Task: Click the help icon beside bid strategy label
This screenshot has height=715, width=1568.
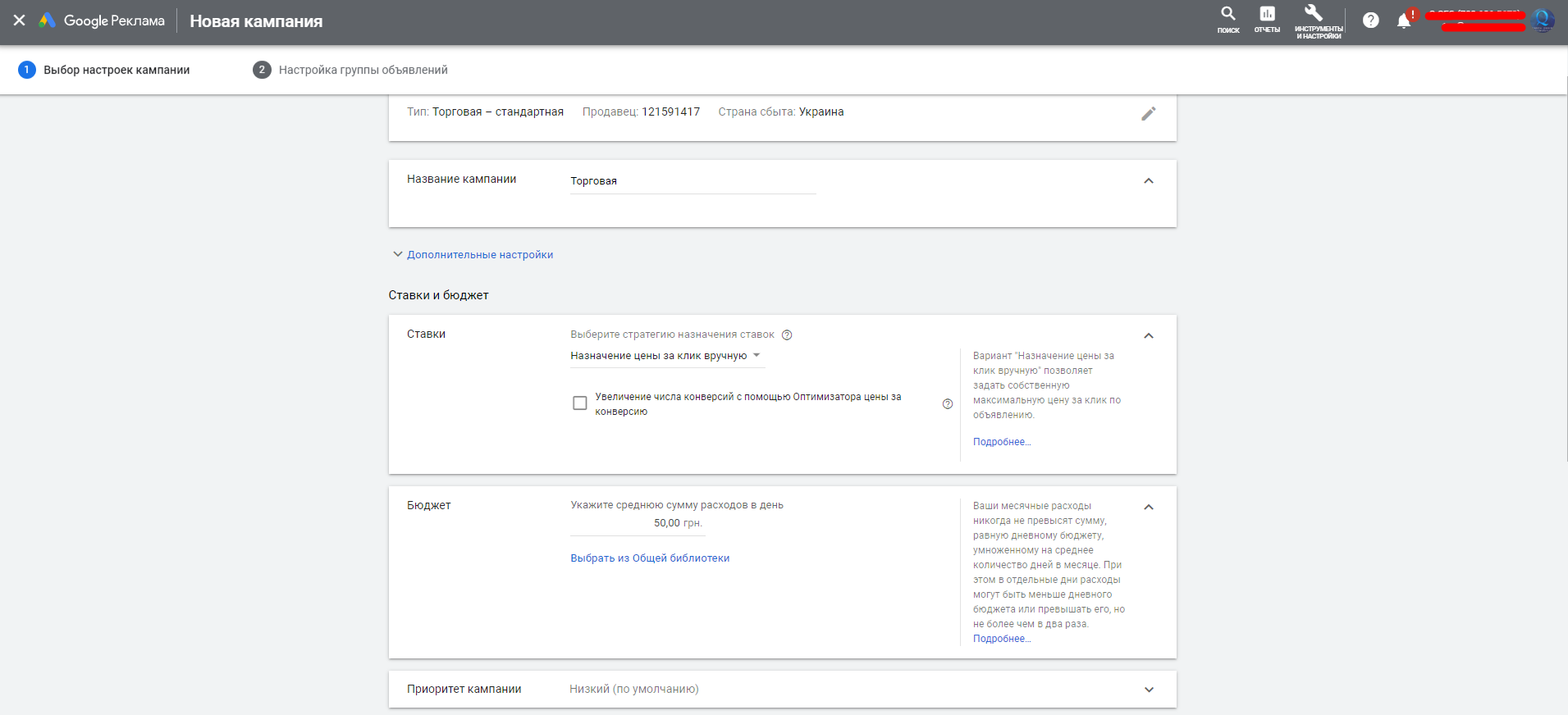Action: coord(787,335)
